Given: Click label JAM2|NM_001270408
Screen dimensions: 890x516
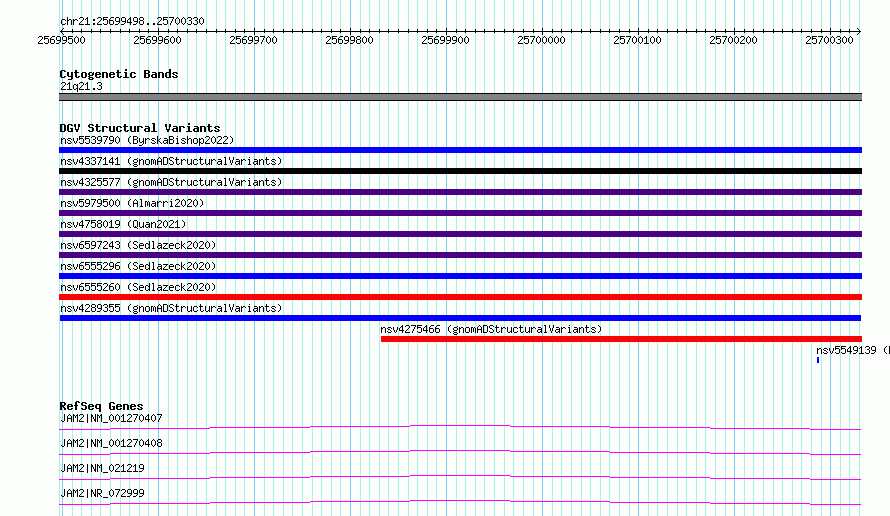Looking at the screenshot, I should point(111,443).
